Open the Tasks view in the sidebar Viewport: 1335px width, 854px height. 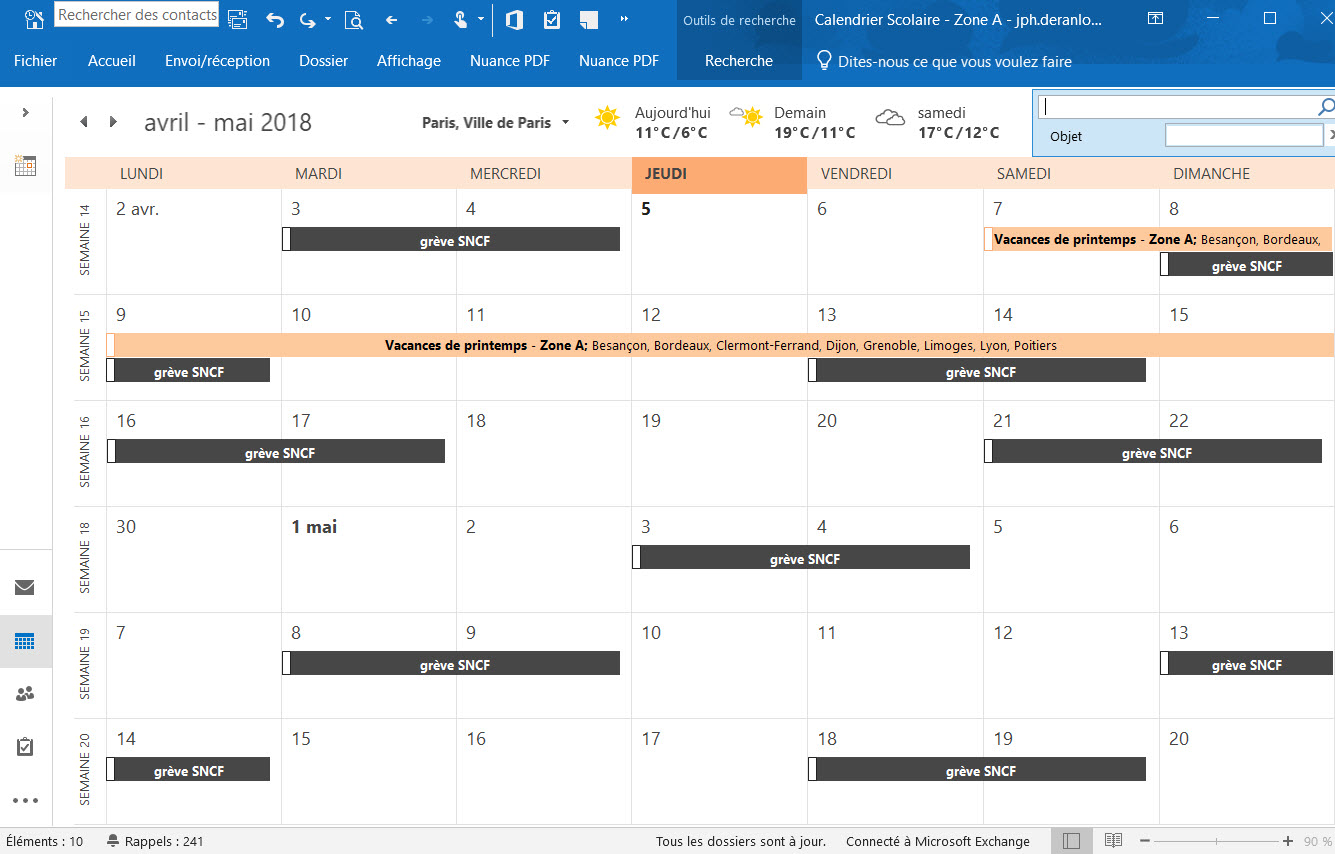tap(25, 747)
